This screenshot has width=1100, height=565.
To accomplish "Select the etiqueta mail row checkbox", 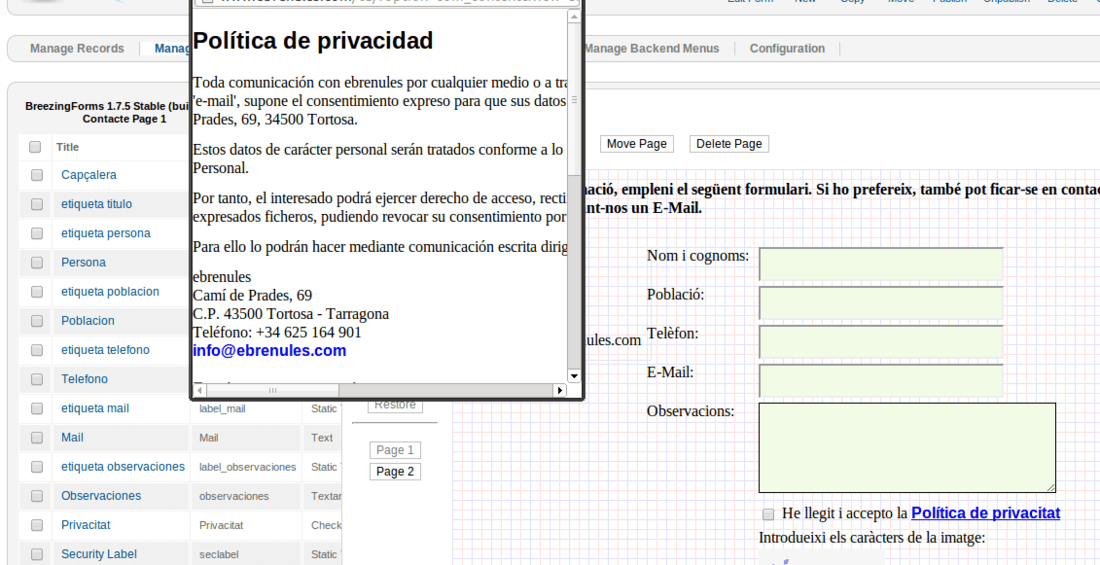I will (36, 408).
